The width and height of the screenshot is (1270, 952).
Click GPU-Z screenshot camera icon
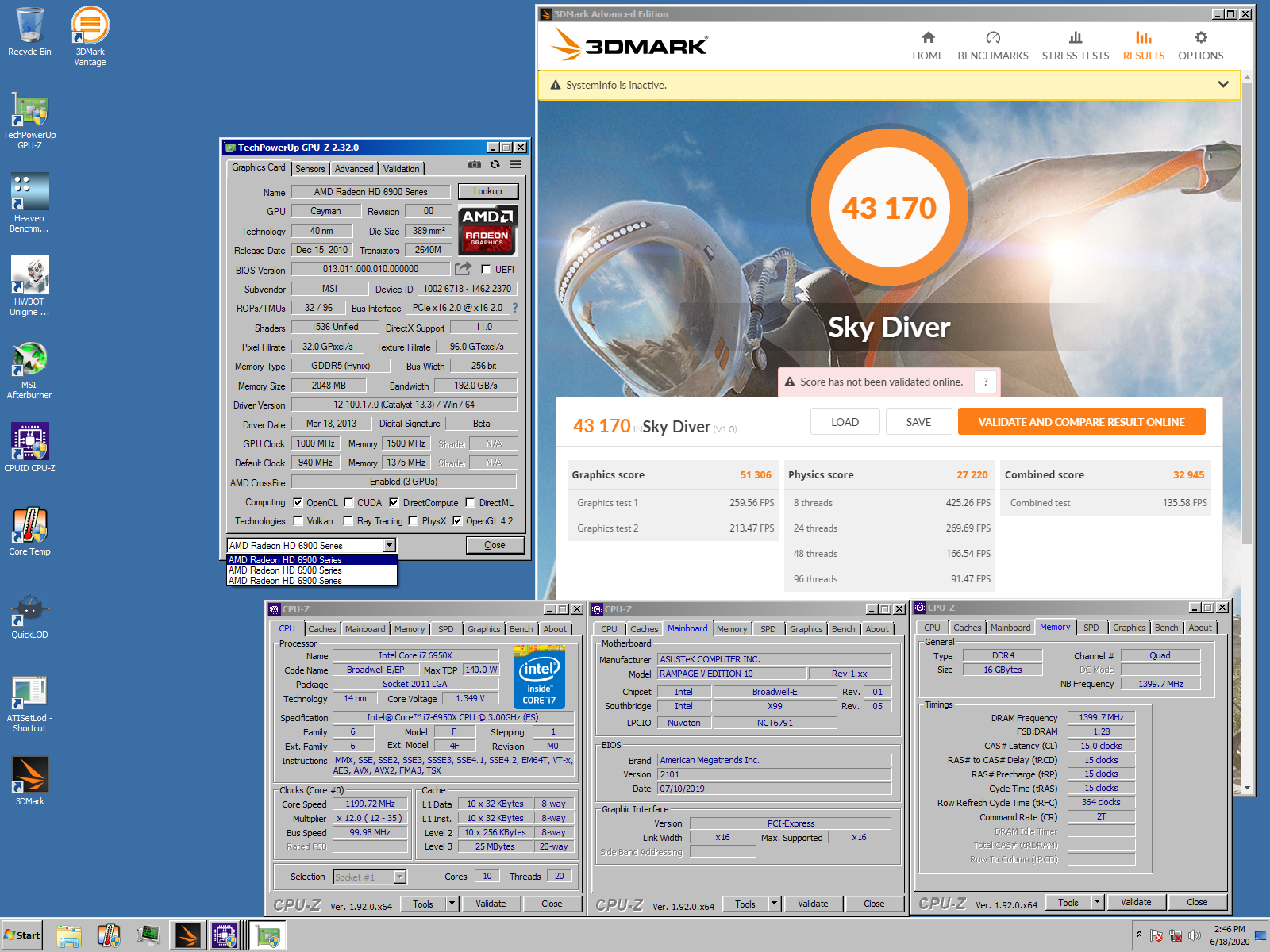pyautogui.click(x=475, y=164)
